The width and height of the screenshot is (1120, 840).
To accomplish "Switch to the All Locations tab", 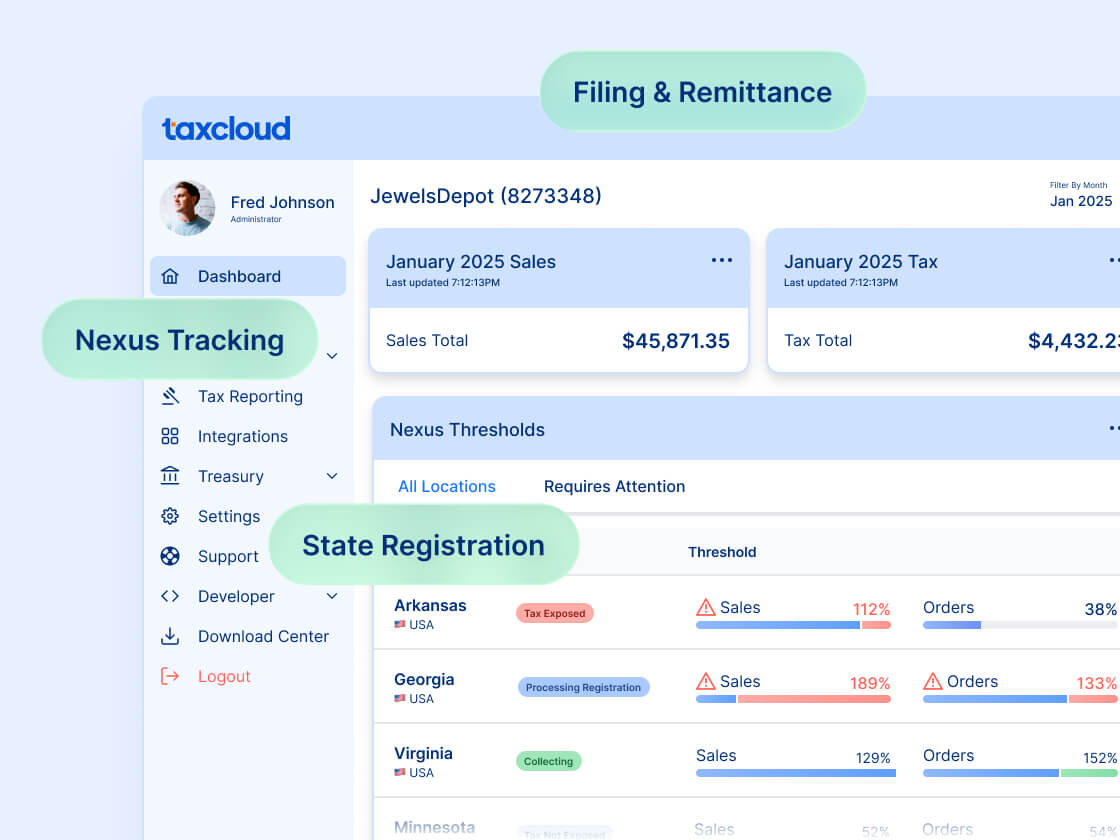I will tap(446, 486).
